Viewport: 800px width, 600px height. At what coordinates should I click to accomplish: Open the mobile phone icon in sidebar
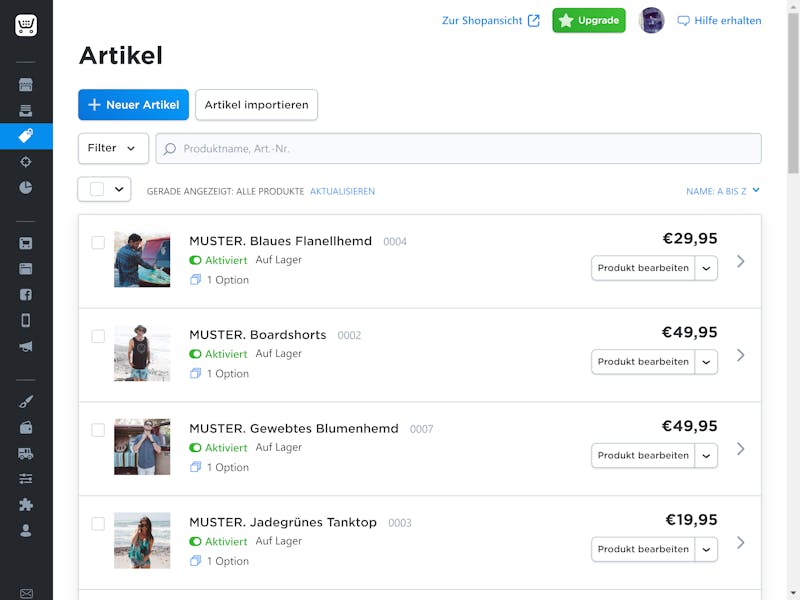point(26,320)
